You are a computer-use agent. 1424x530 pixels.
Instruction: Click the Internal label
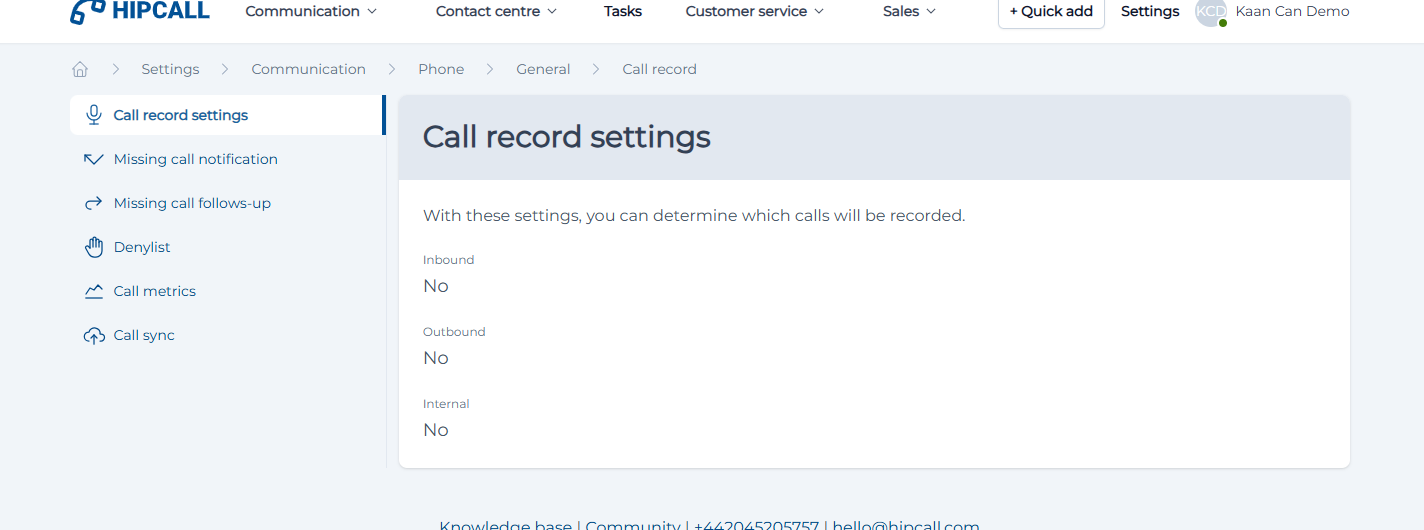point(446,404)
